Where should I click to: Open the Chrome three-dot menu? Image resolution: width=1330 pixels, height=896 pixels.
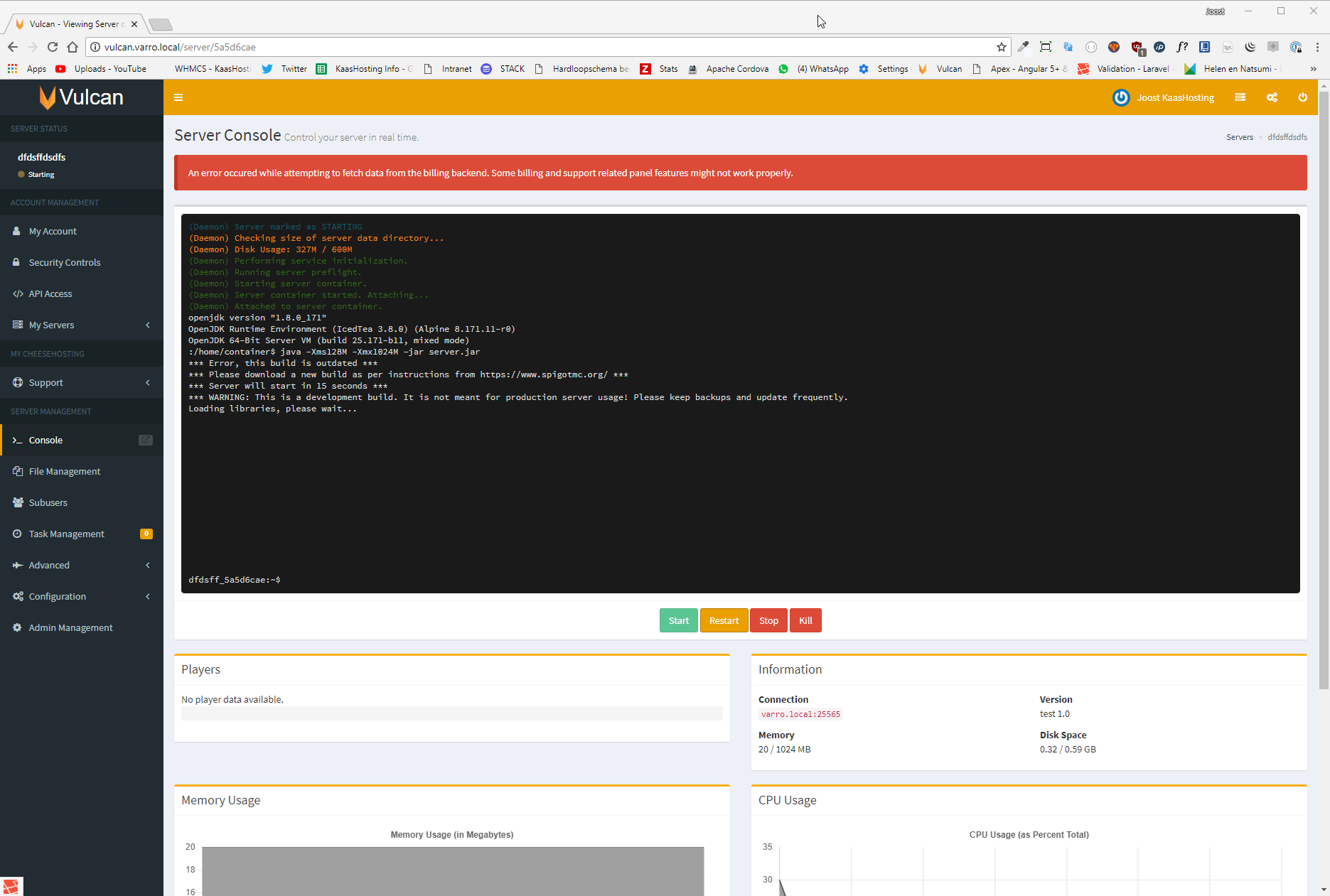[1317, 47]
